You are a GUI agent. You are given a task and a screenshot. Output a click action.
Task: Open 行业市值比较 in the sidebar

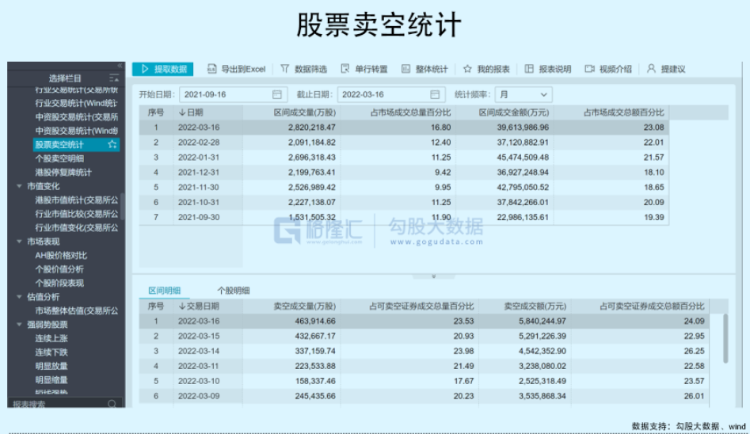pyautogui.click(x=77, y=214)
